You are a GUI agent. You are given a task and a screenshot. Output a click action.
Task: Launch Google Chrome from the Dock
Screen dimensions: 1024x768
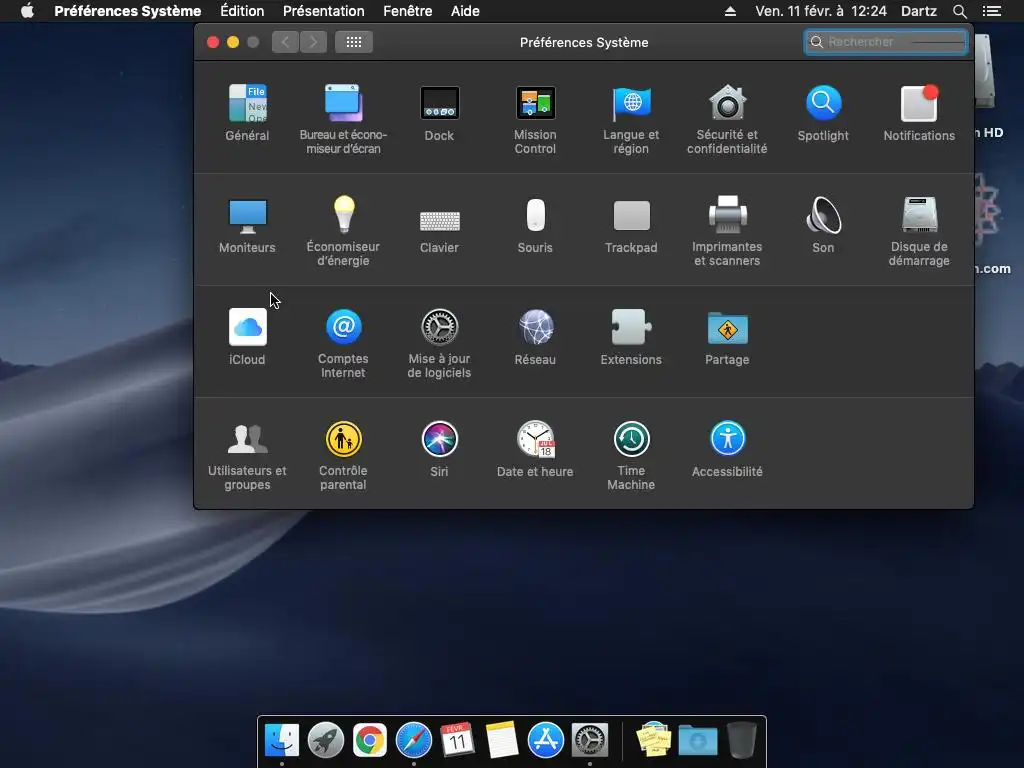(x=370, y=740)
